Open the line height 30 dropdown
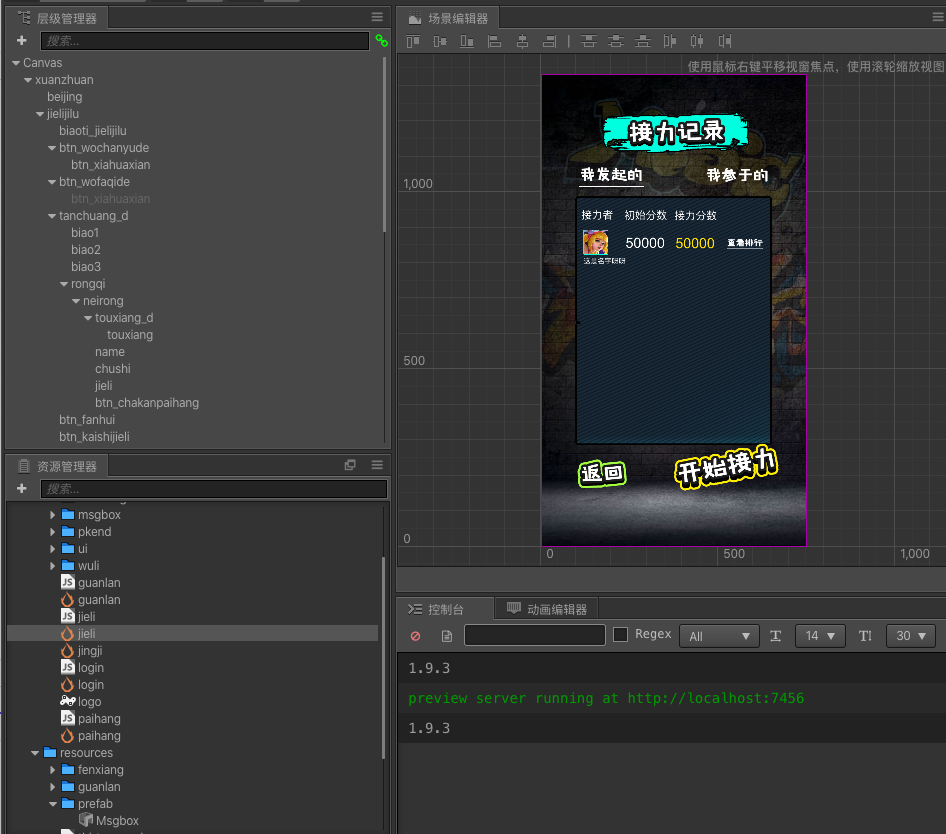The image size is (946, 834). coord(910,636)
